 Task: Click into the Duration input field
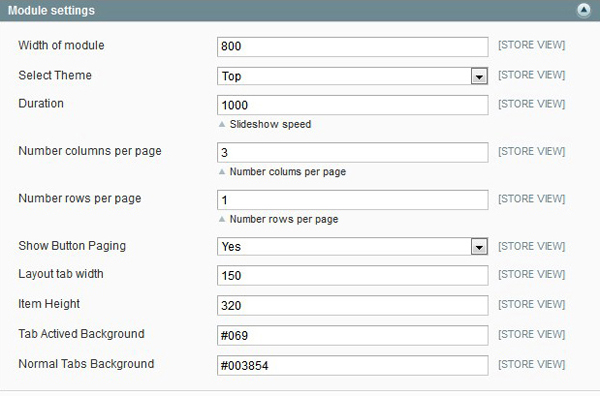(352, 105)
